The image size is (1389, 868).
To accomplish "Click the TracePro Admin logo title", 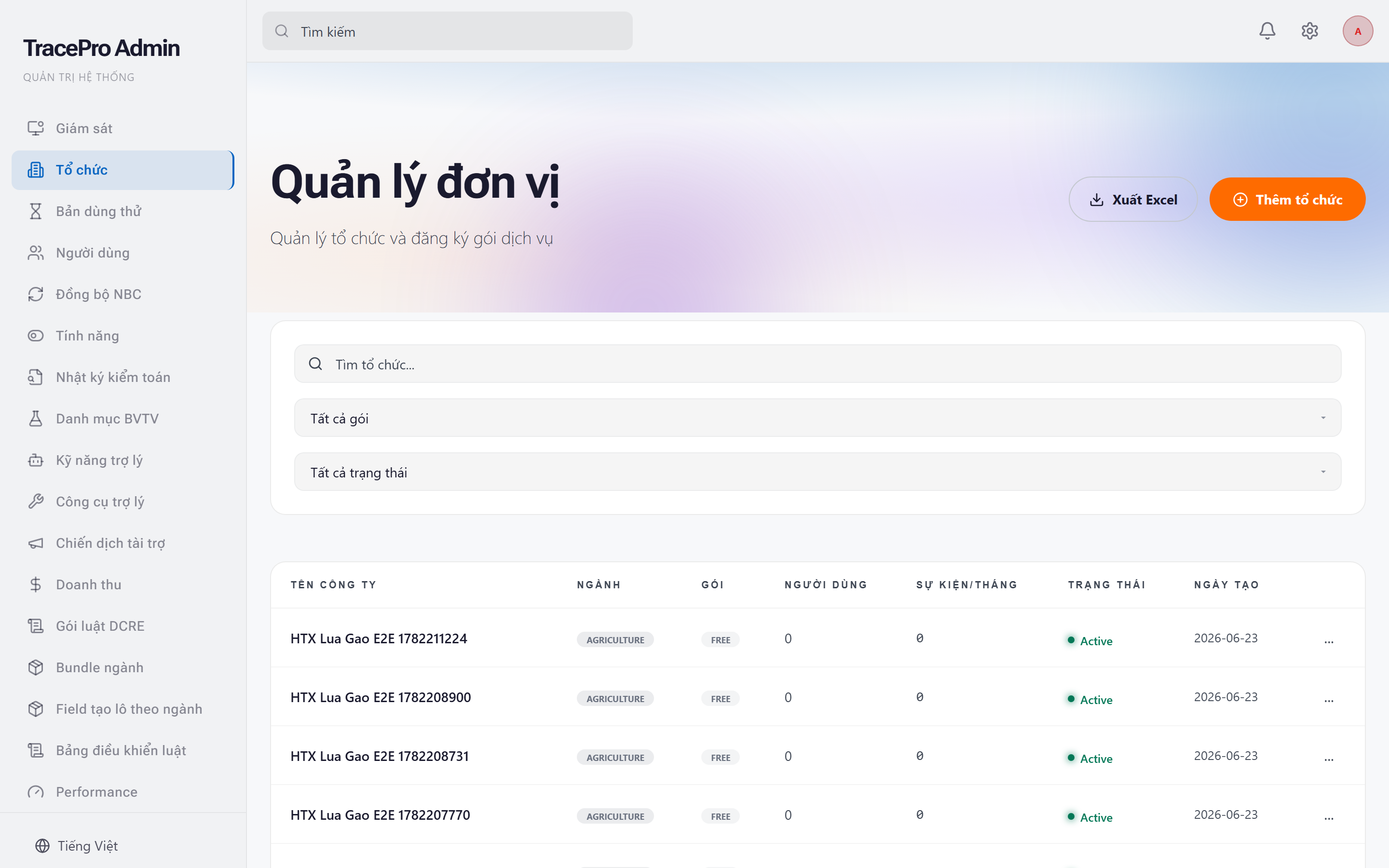I will [101, 48].
